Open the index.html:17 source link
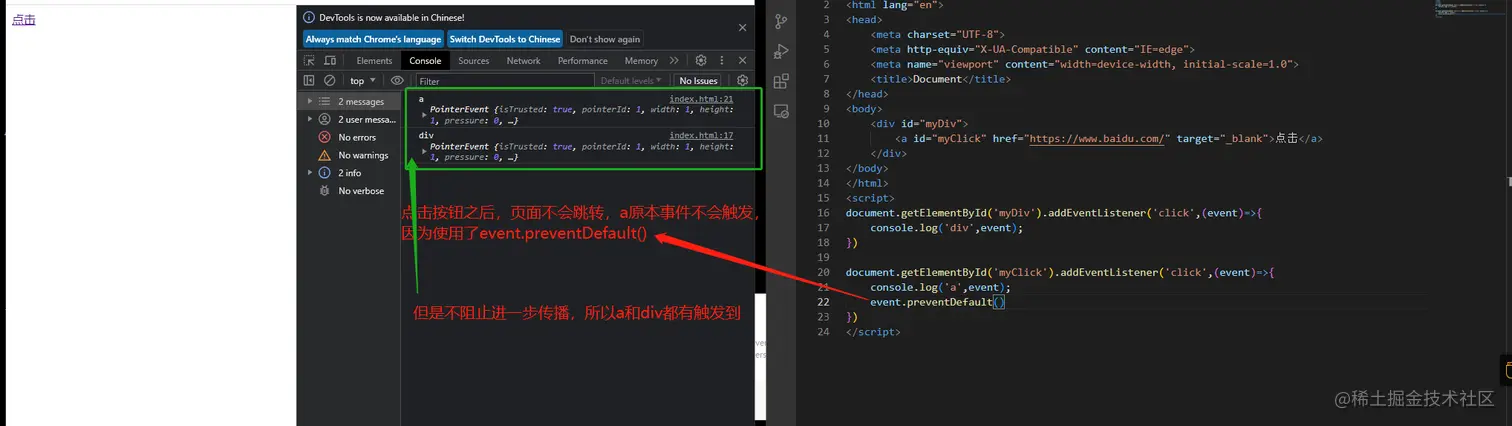The height and width of the screenshot is (426, 1512). (701, 135)
